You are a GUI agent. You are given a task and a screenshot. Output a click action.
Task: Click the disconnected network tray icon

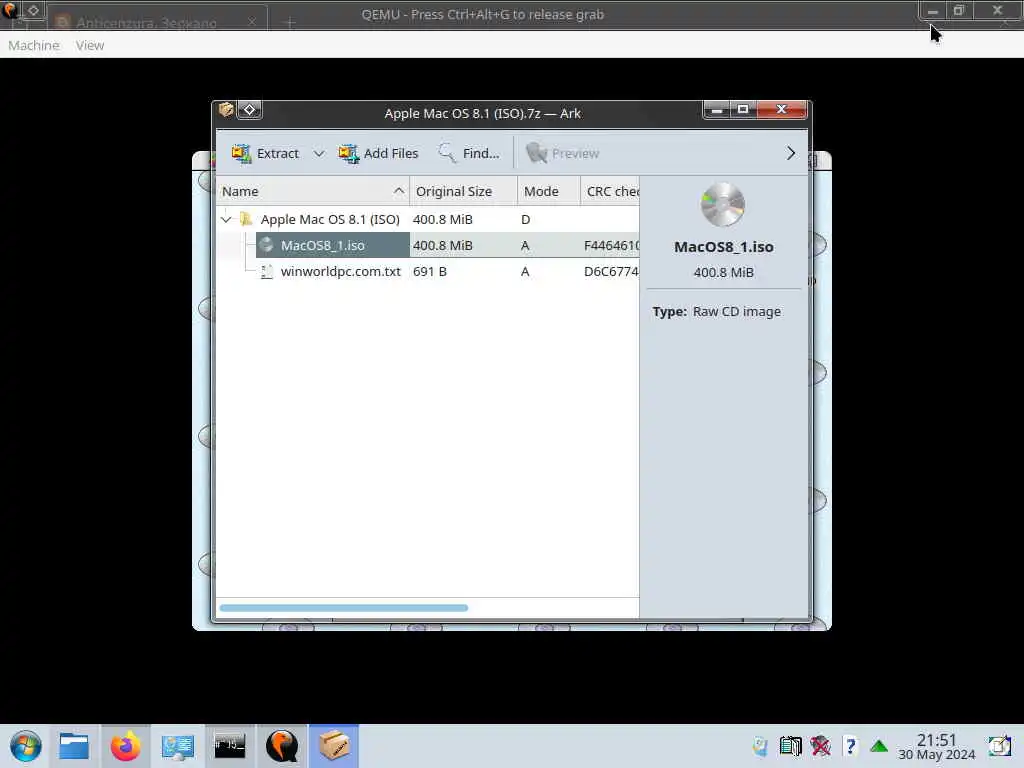point(820,746)
